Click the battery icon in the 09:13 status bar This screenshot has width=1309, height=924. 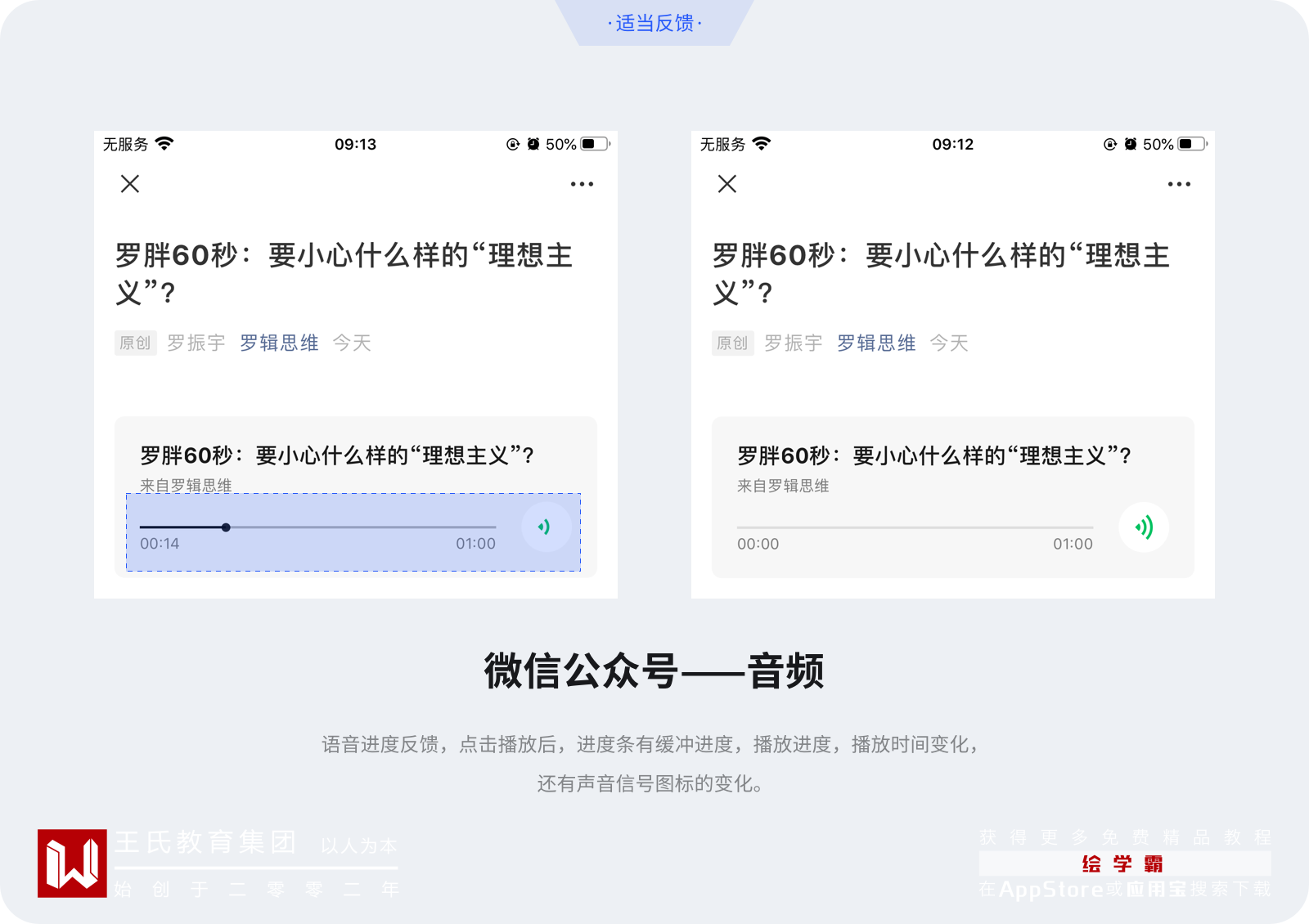596,144
